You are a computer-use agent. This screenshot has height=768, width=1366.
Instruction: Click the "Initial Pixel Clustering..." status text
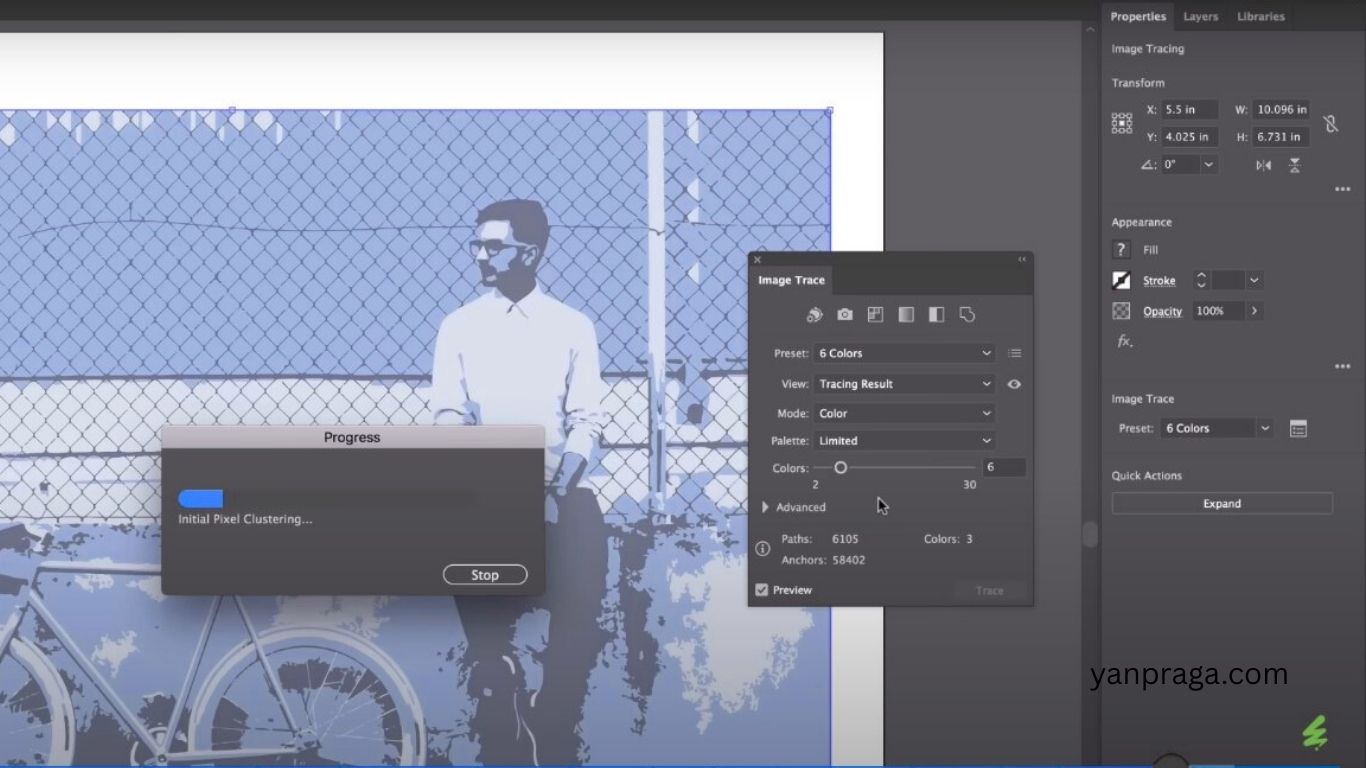(x=245, y=519)
